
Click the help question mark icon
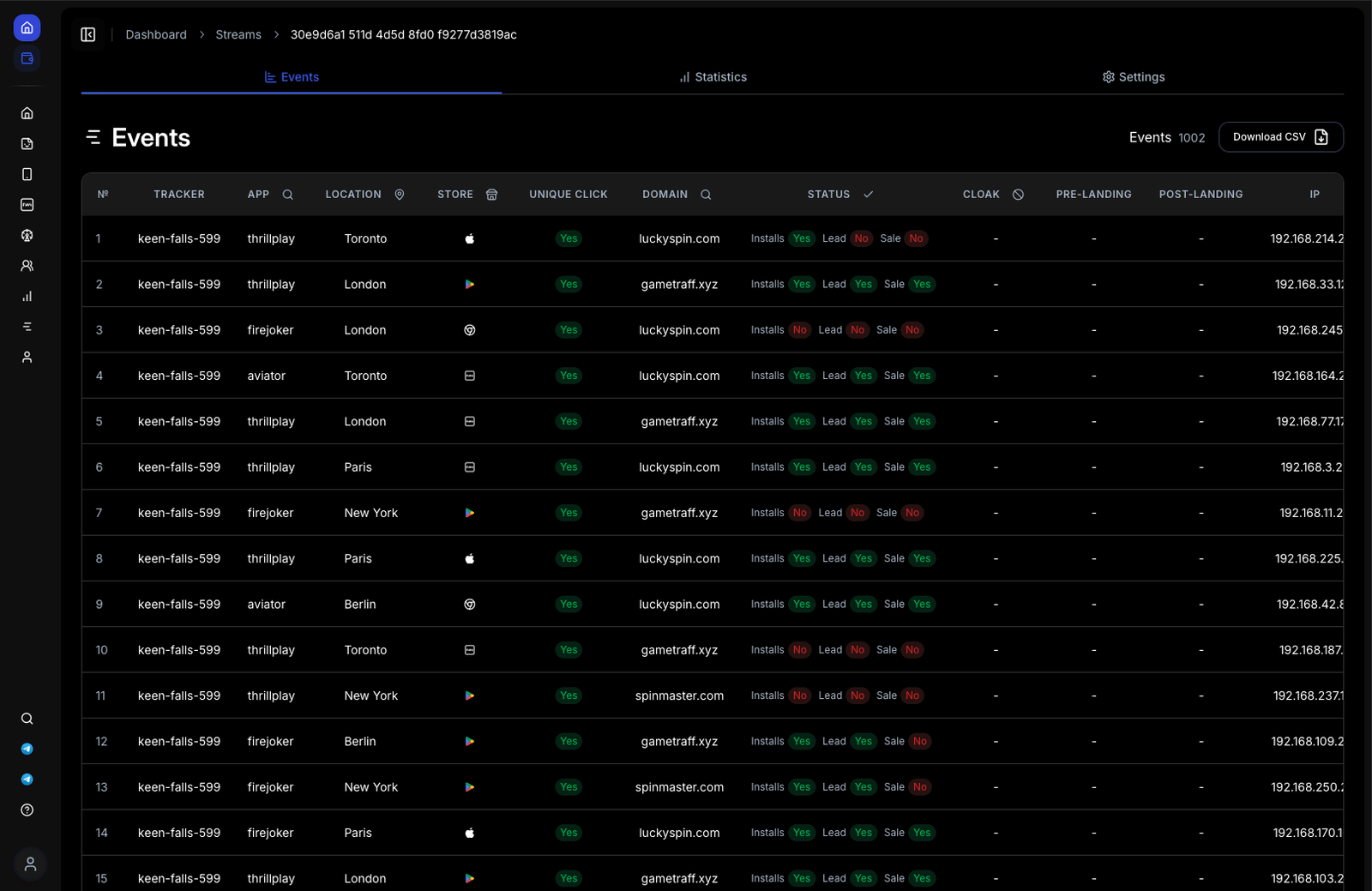pyautogui.click(x=27, y=810)
